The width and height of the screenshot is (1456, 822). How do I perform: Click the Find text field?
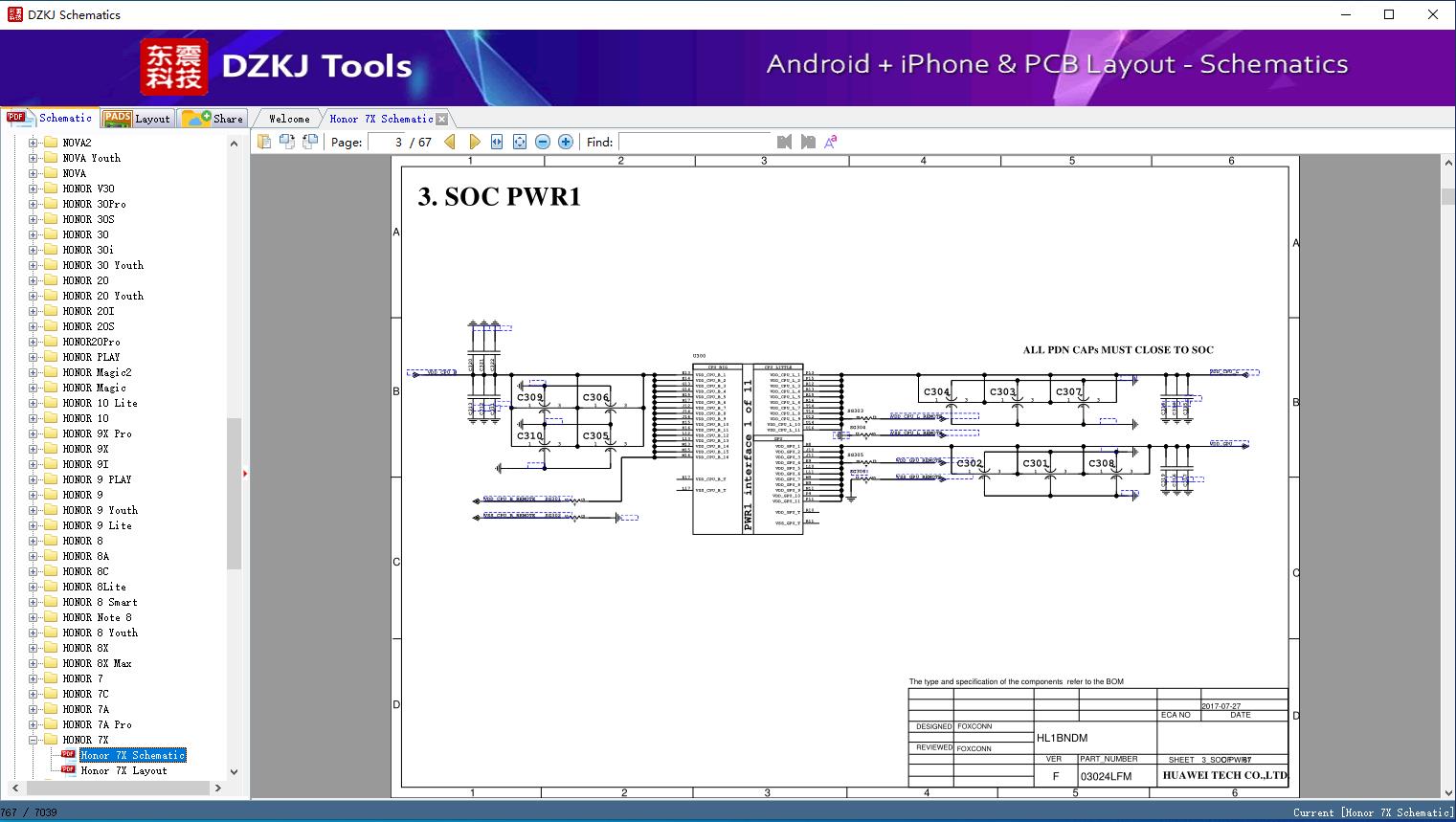point(695,142)
